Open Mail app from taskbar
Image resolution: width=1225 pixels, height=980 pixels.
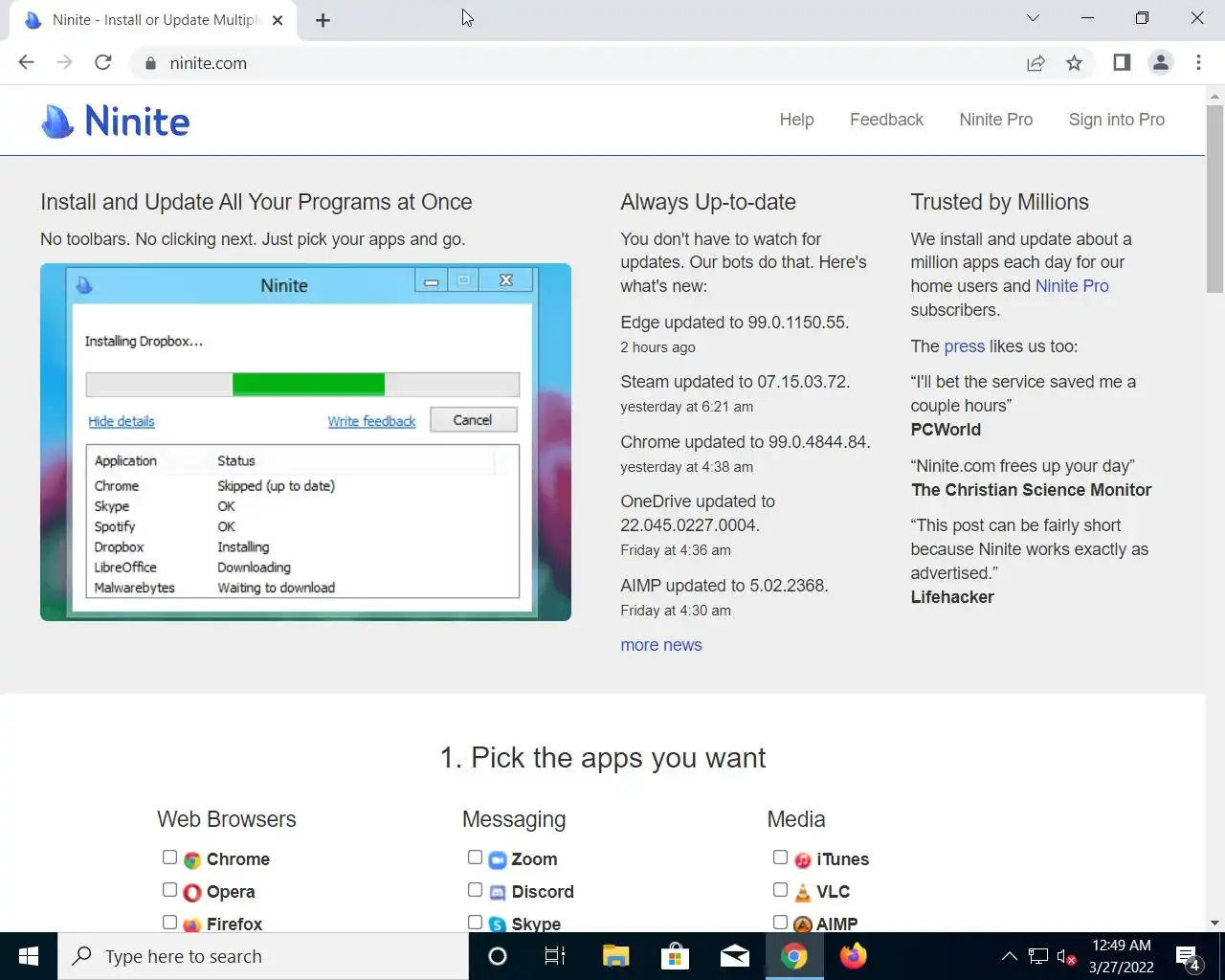[734, 956]
